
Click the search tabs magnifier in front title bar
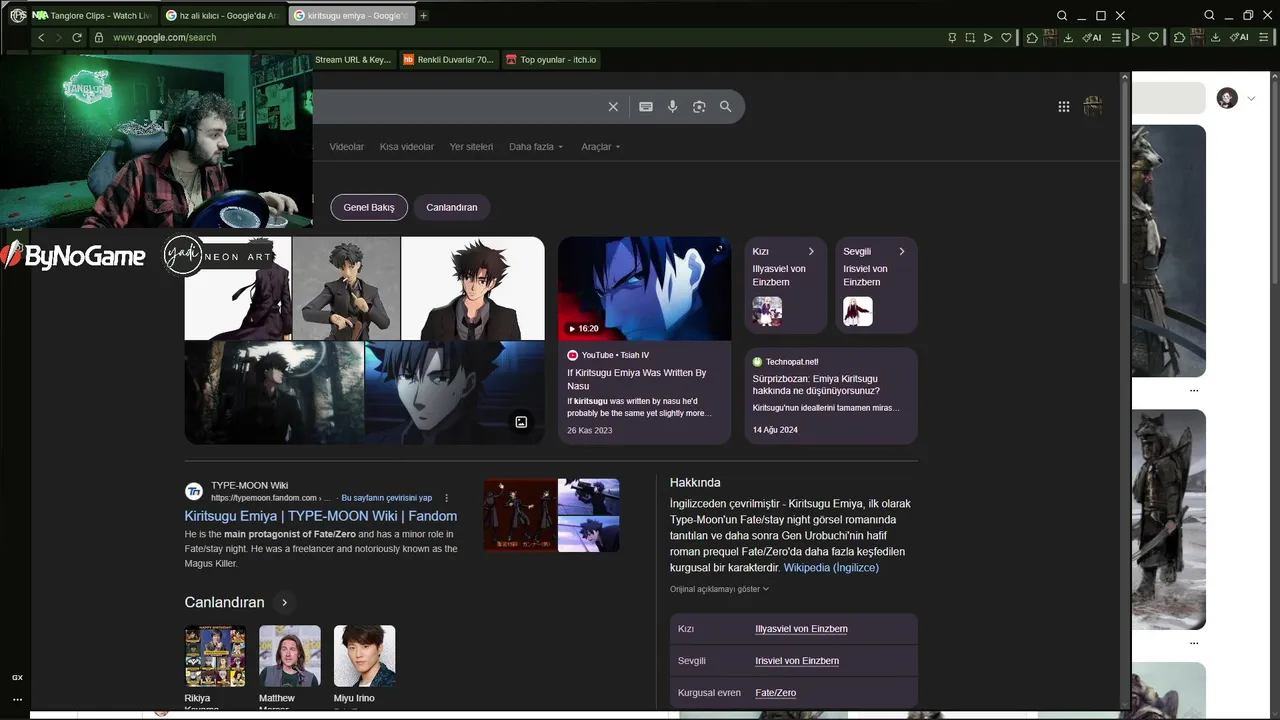pyautogui.click(x=1062, y=15)
